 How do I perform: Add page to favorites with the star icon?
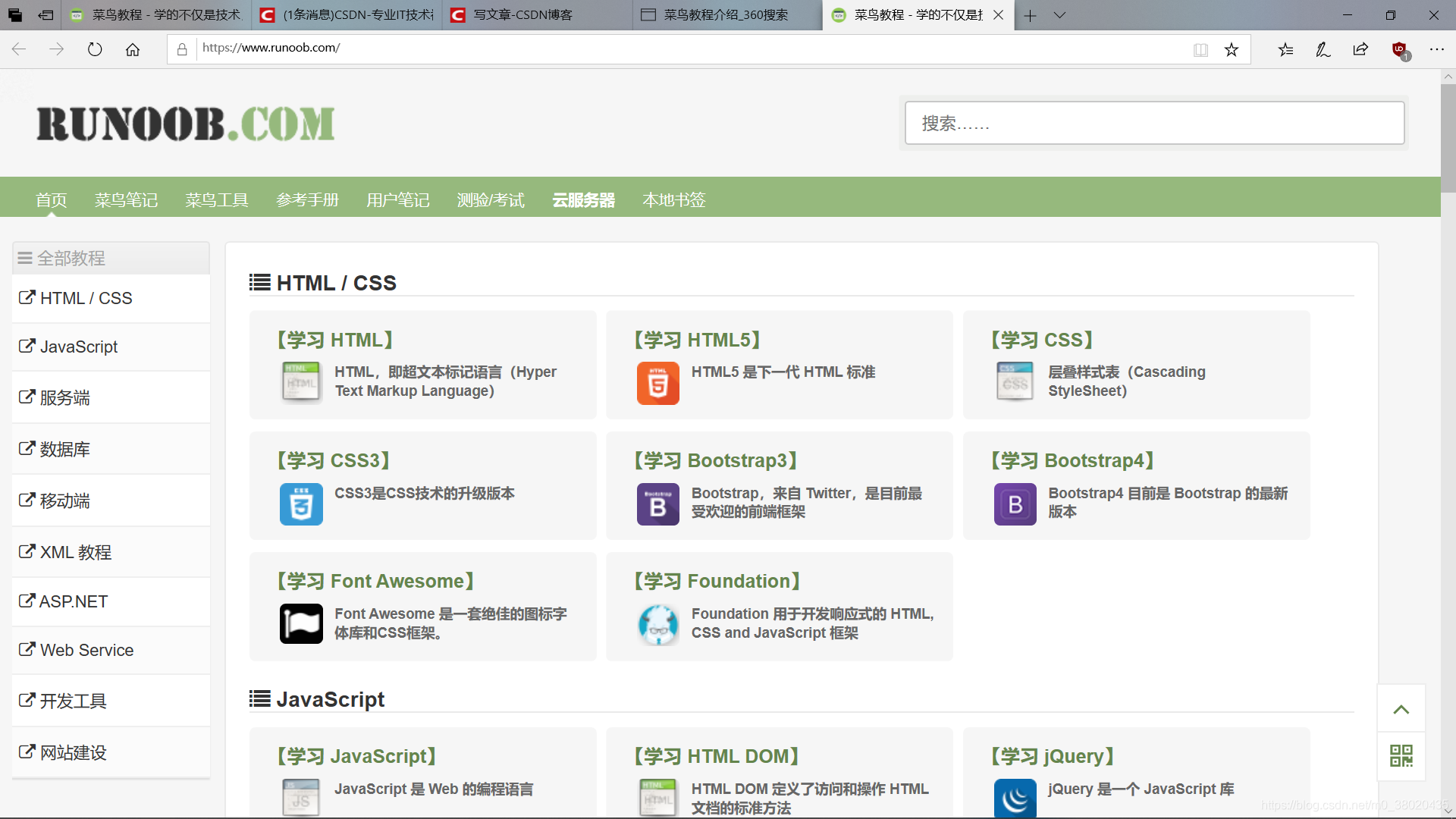[1232, 49]
